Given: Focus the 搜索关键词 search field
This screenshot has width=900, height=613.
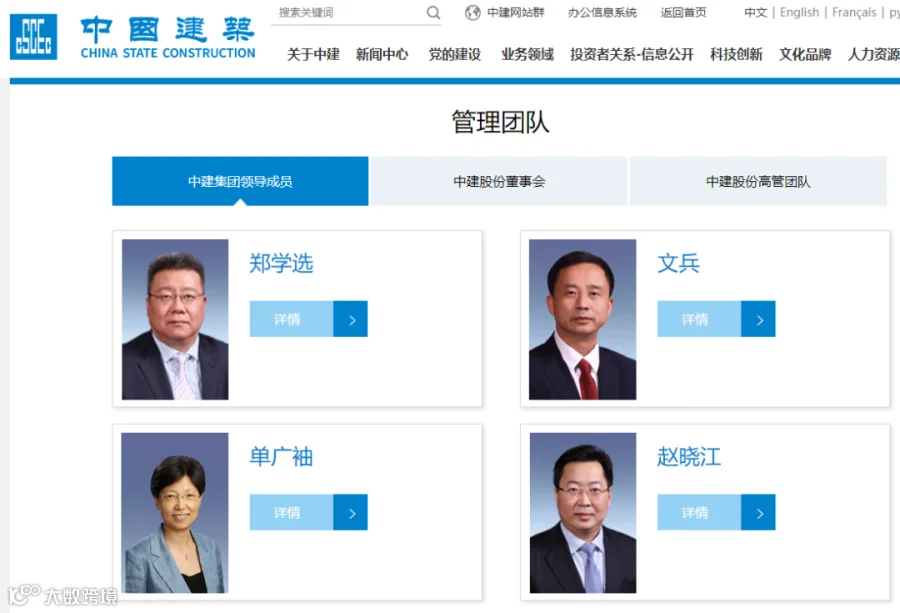Looking at the screenshot, I should [x=350, y=13].
